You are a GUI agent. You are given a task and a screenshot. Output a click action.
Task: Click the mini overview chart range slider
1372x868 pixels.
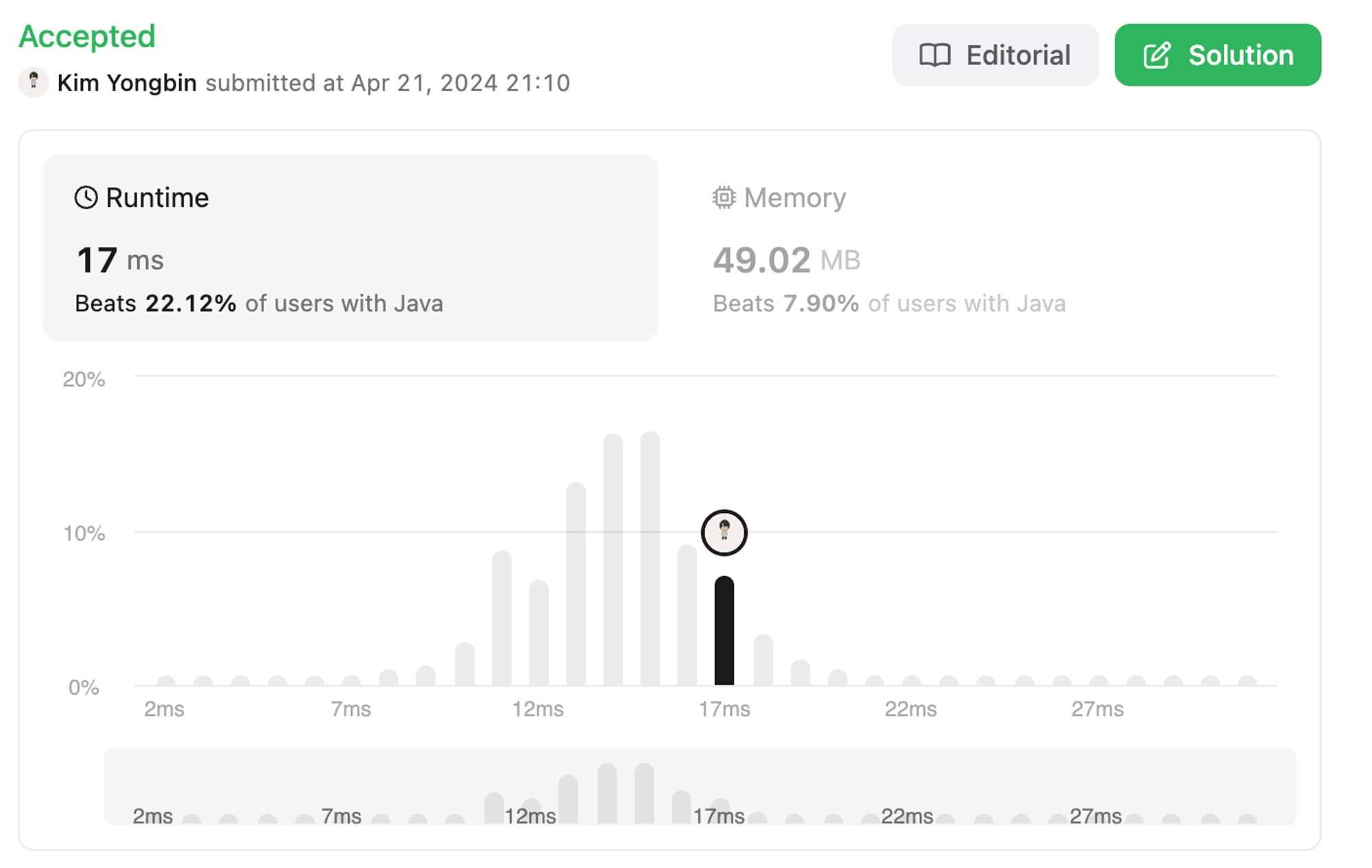coord(700,786)
